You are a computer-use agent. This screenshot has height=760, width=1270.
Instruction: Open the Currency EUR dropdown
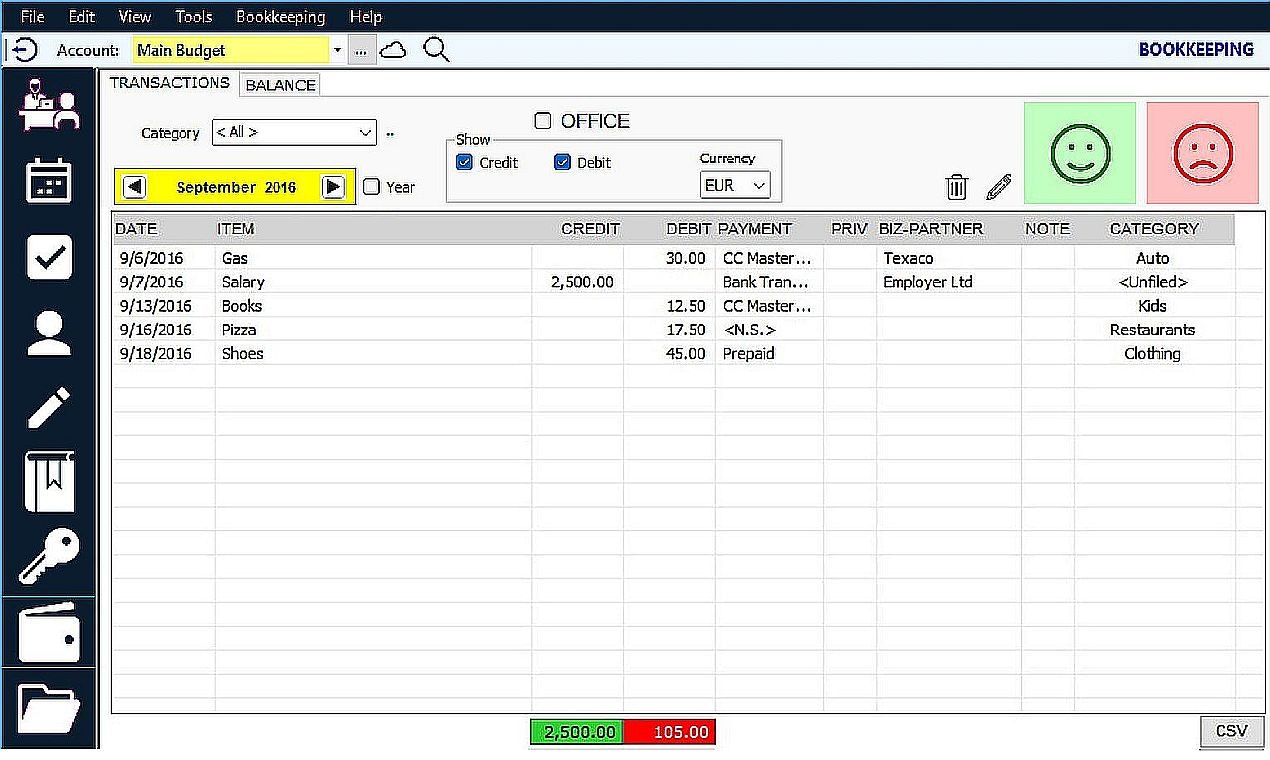pyautogui.click(x=735, y=185)
